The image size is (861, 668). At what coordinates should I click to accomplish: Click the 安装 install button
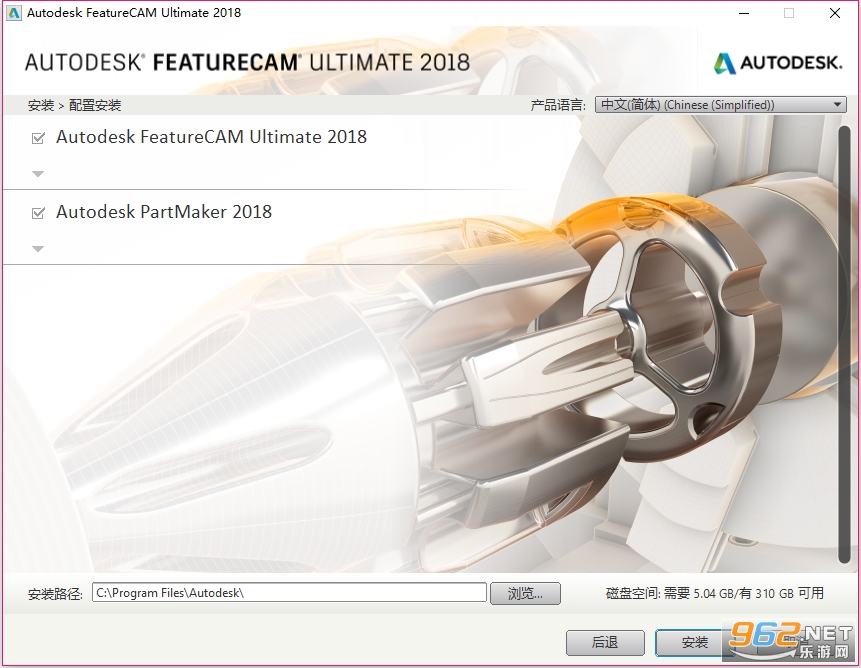pyautogui.click(x=695, y=642)
